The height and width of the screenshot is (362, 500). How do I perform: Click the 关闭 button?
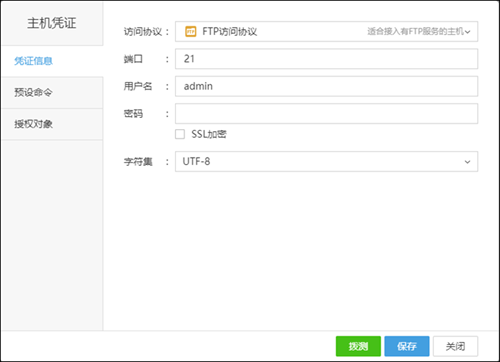click(455, 346)
